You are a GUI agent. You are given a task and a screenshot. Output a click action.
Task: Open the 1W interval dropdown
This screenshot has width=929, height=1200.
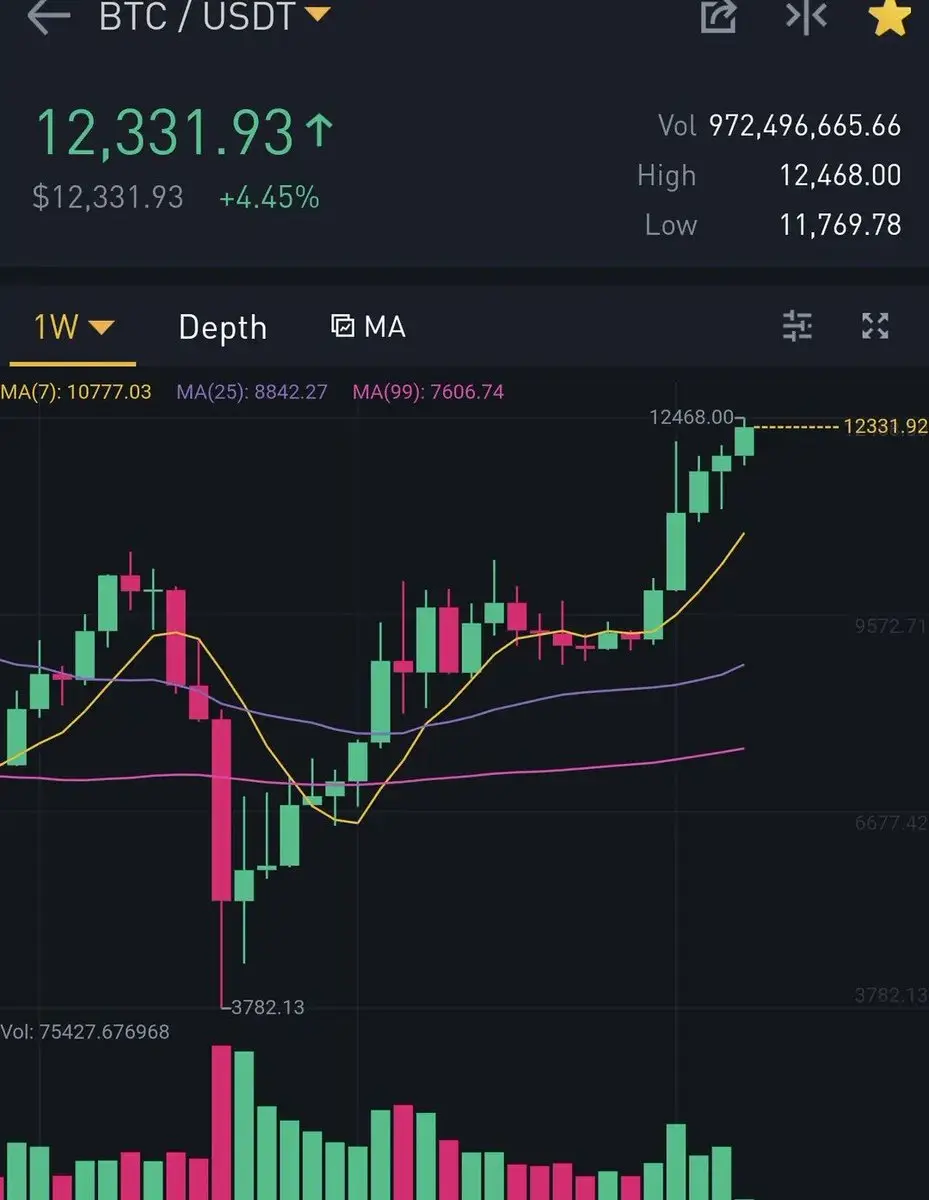[x=74, y=327]
